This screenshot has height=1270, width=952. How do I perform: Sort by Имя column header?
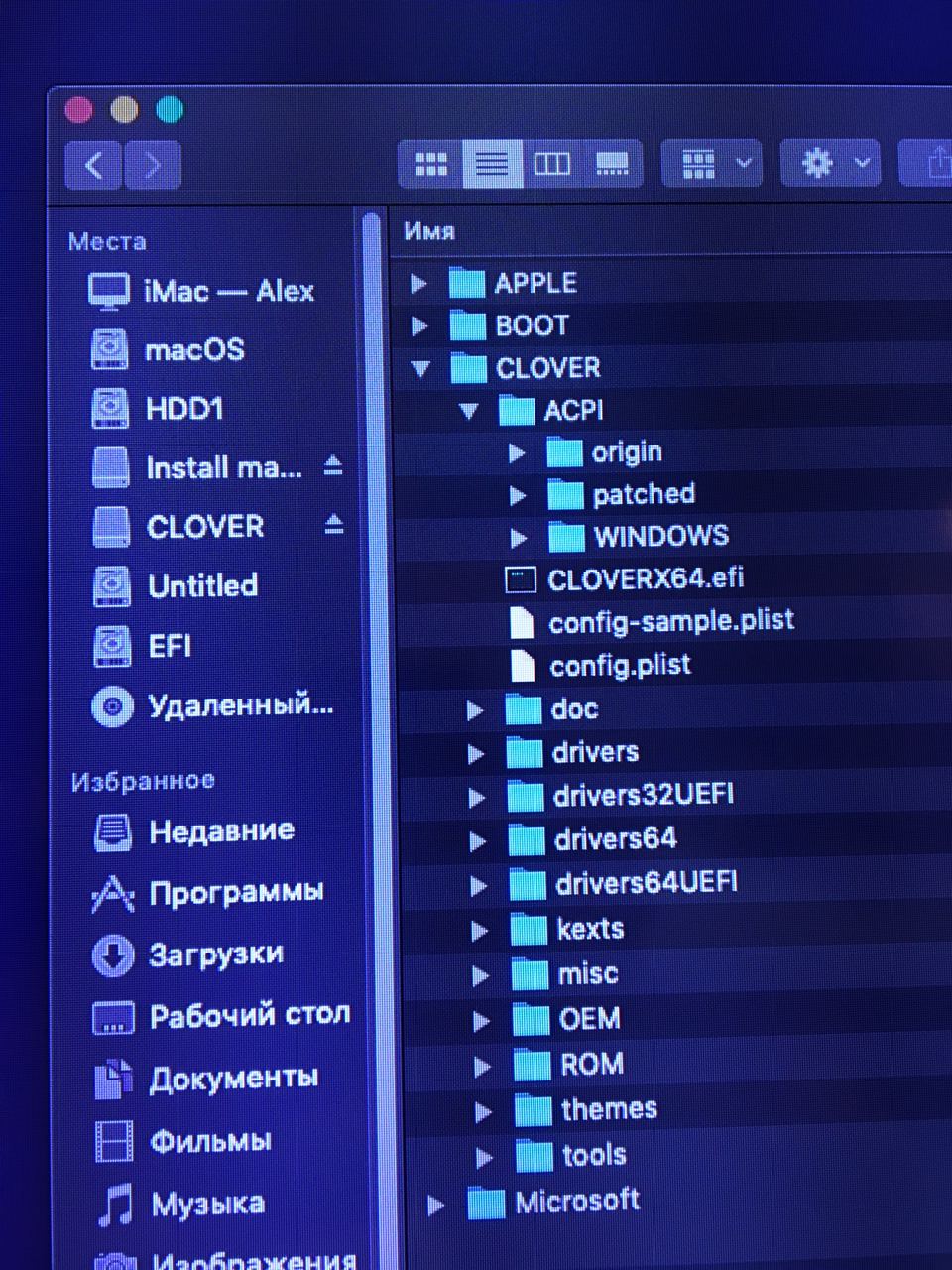tap(430, 231)
